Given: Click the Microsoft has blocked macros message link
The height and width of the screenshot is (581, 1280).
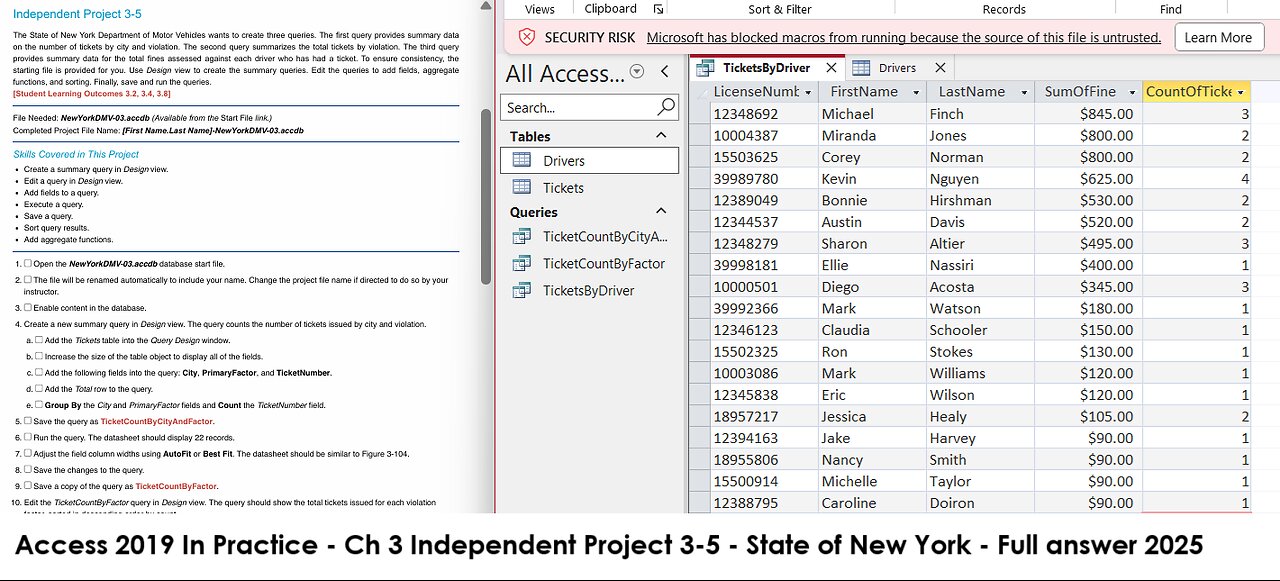Looking at the screenshot, I should click(x=904, y=38).
